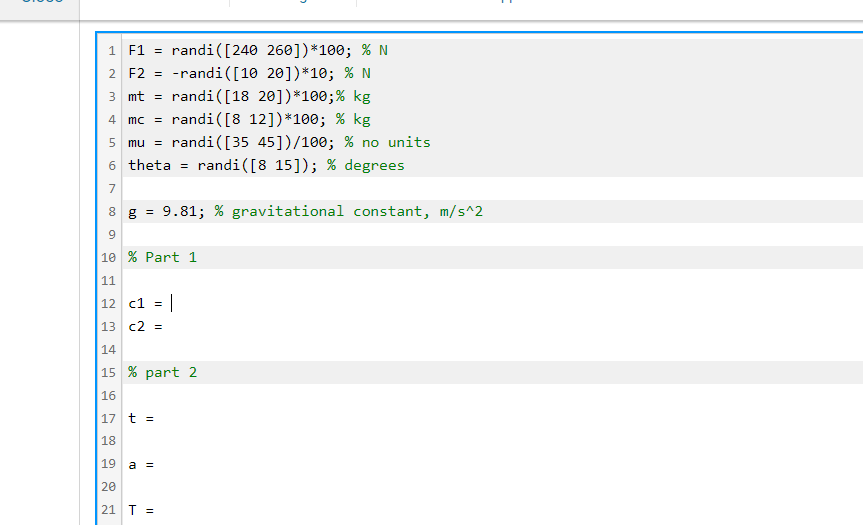Click the mu = randi([35 45])/100 line
863x525 pixels.
[279, 143]
